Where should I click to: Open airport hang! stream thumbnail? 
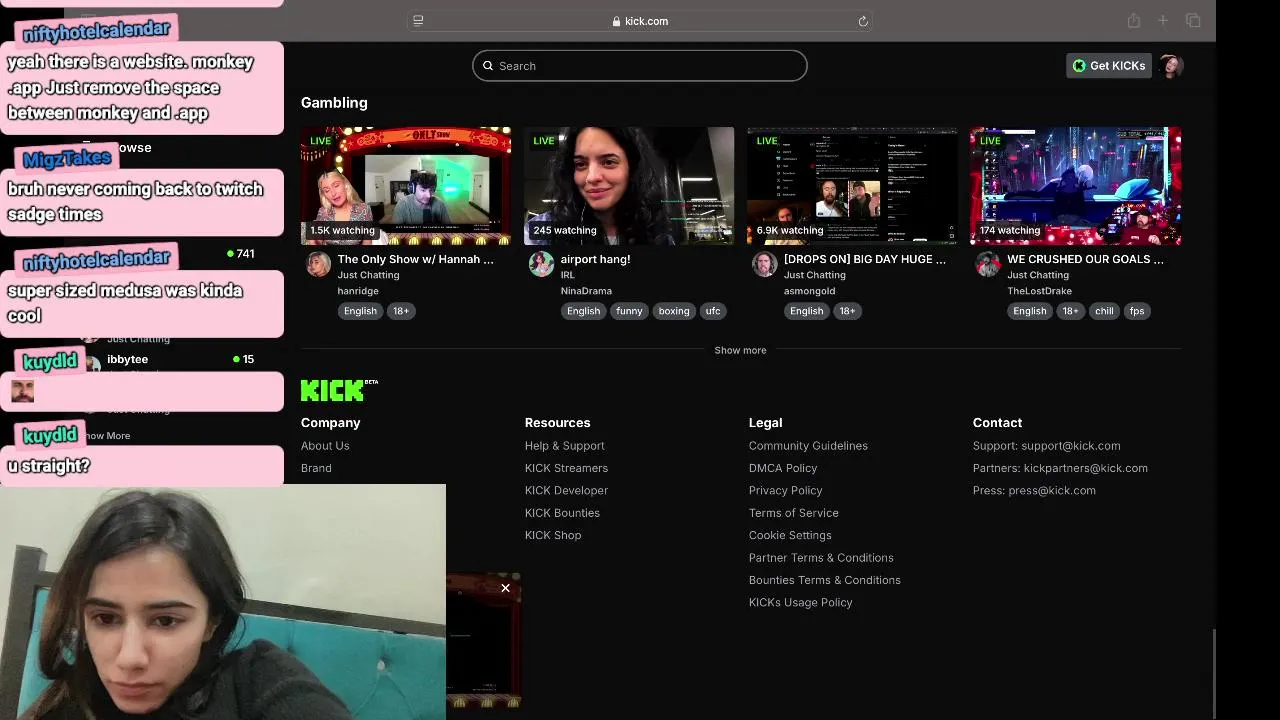click(x=629, y=186)
